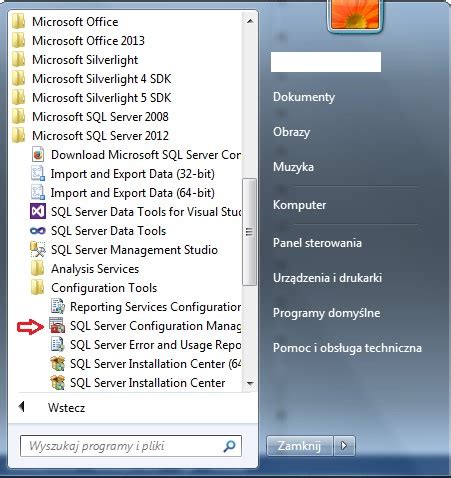Expand Microsoft Silverlight 4 SDK folder
This screenshot has height=478, width=451.
pyautogui.click(x=102, y=79)
